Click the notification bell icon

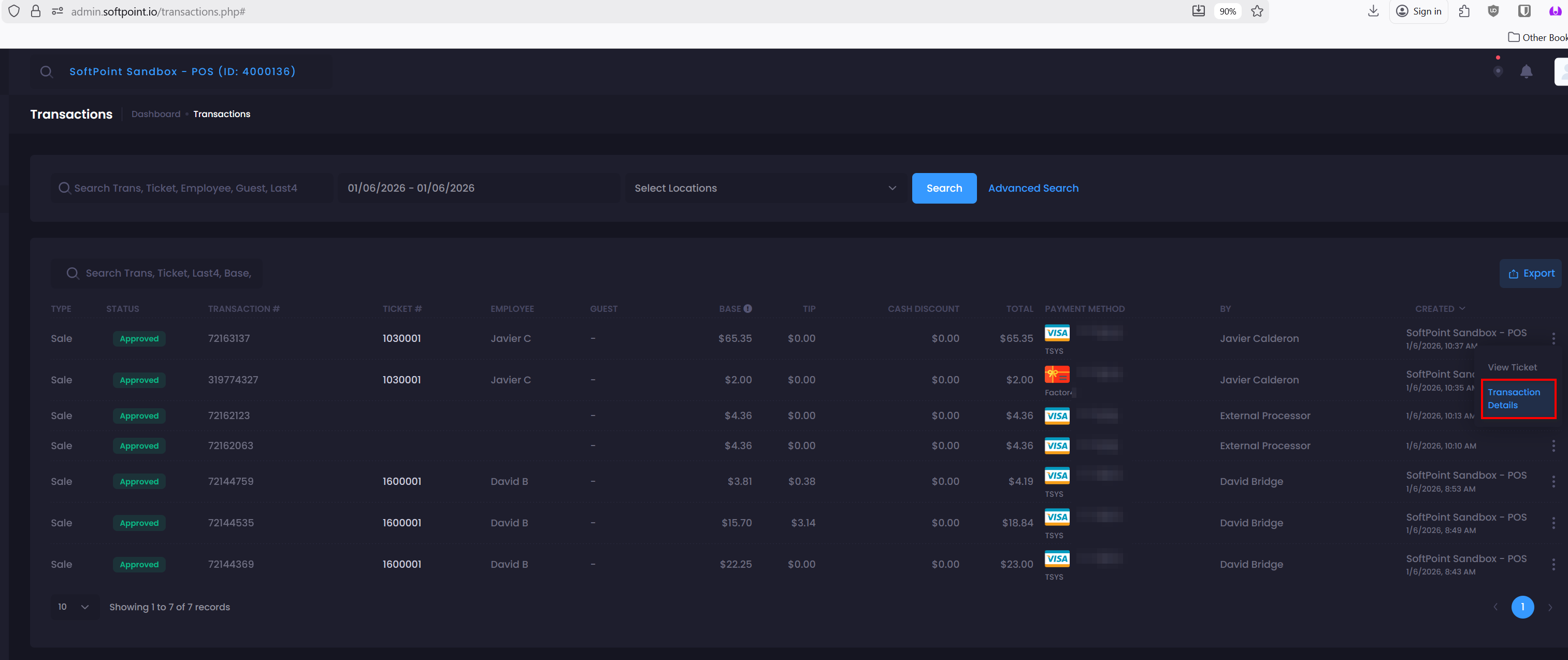click(1526, 72)
